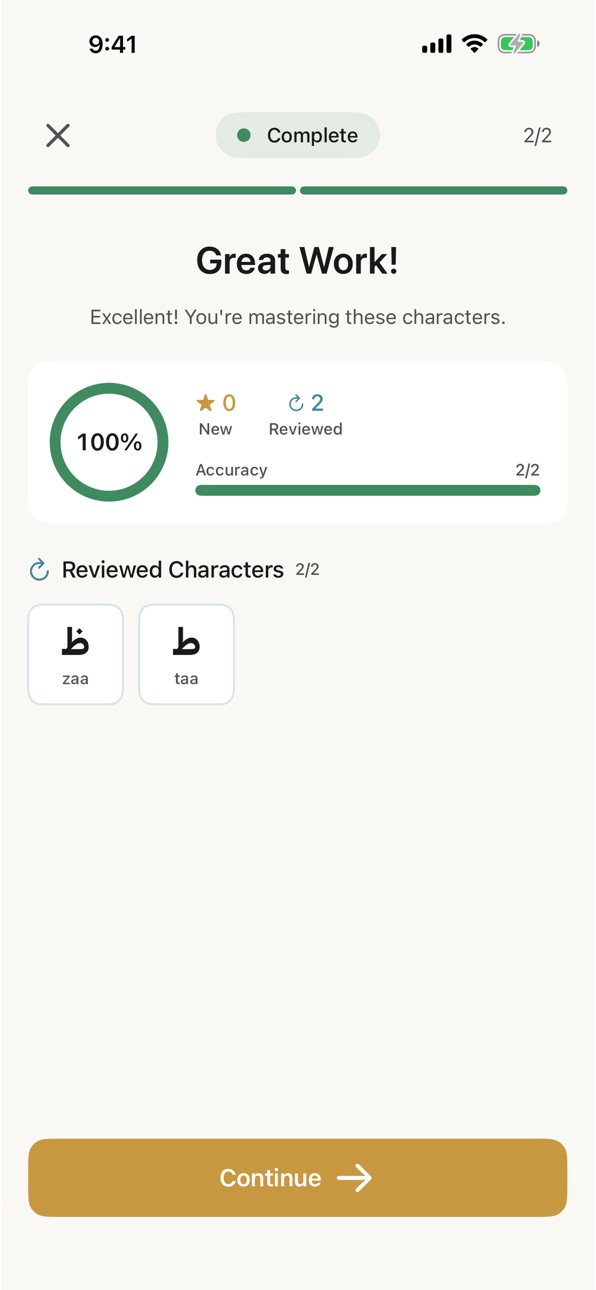Tap the Reviewed Characters heading
596x1290 pixels.
click(x=173, y=570)
